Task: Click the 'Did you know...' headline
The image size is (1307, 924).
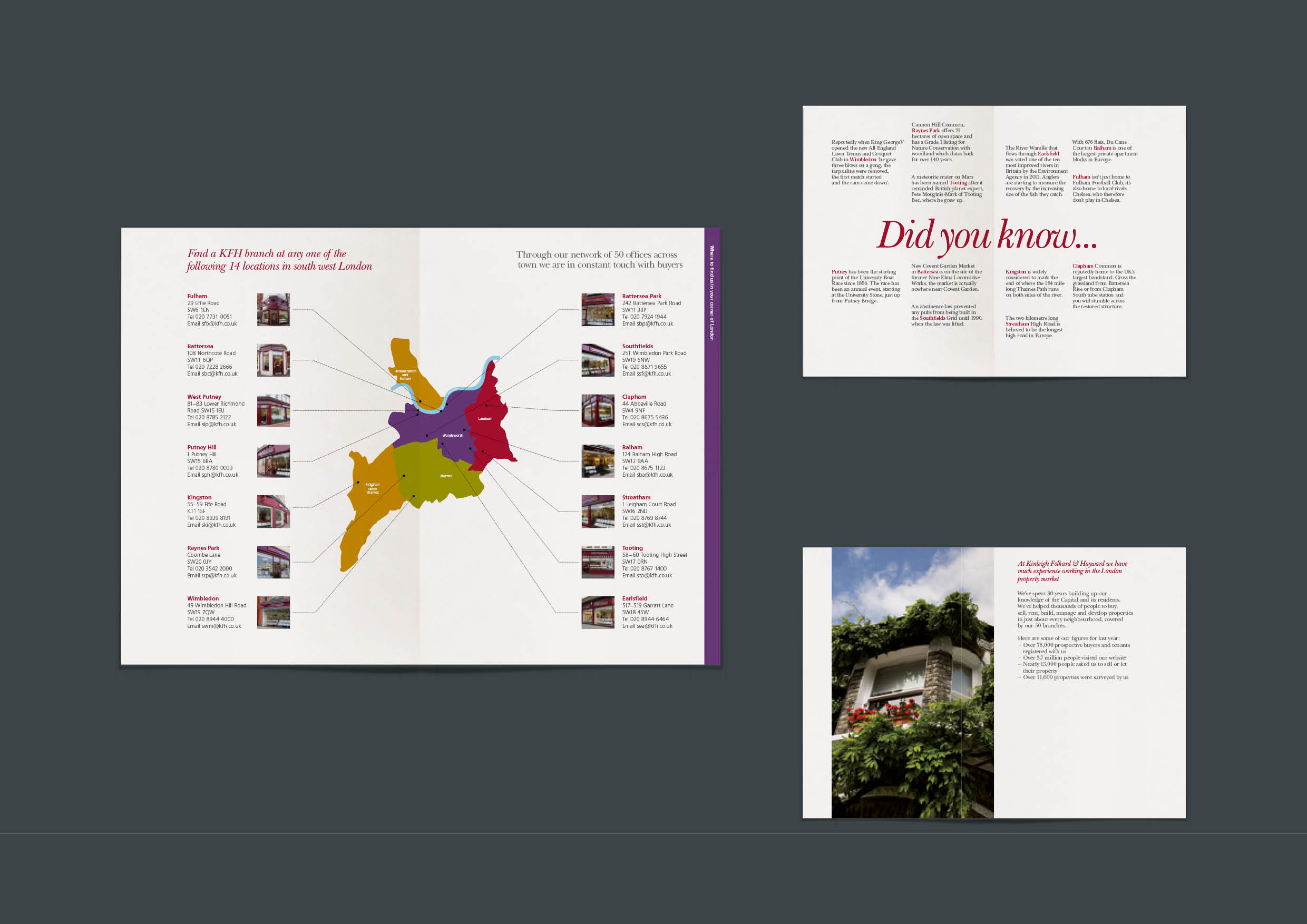Action: click(987, 235)
